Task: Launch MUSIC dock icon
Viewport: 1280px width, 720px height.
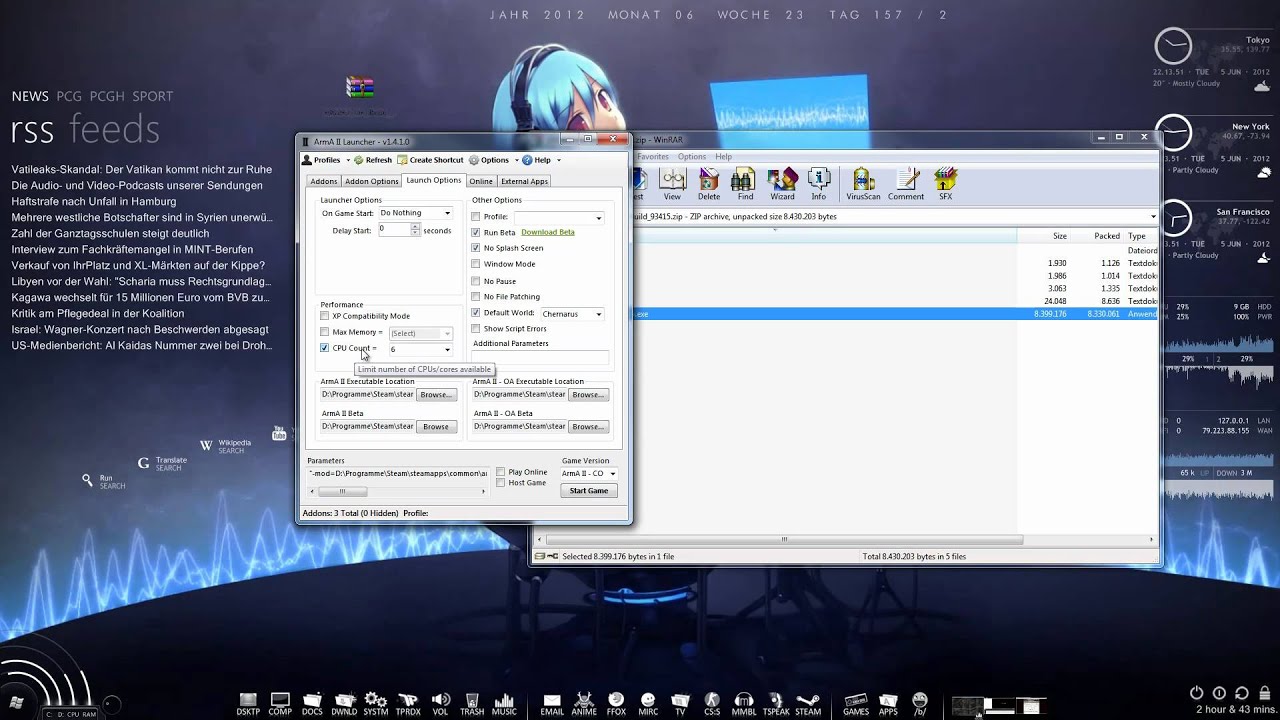Action: pyautogui.click(x=504, y=704)
